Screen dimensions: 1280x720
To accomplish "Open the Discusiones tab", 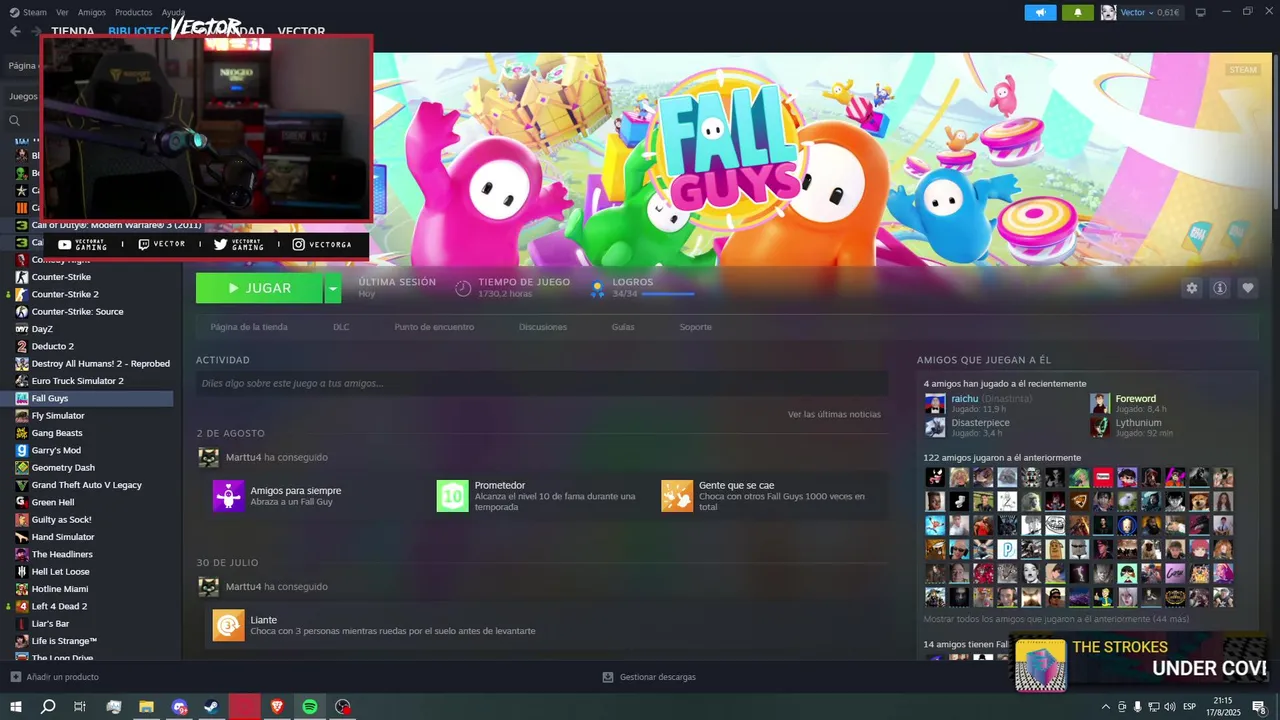I will pyautogui.click(x=543, y=327).
